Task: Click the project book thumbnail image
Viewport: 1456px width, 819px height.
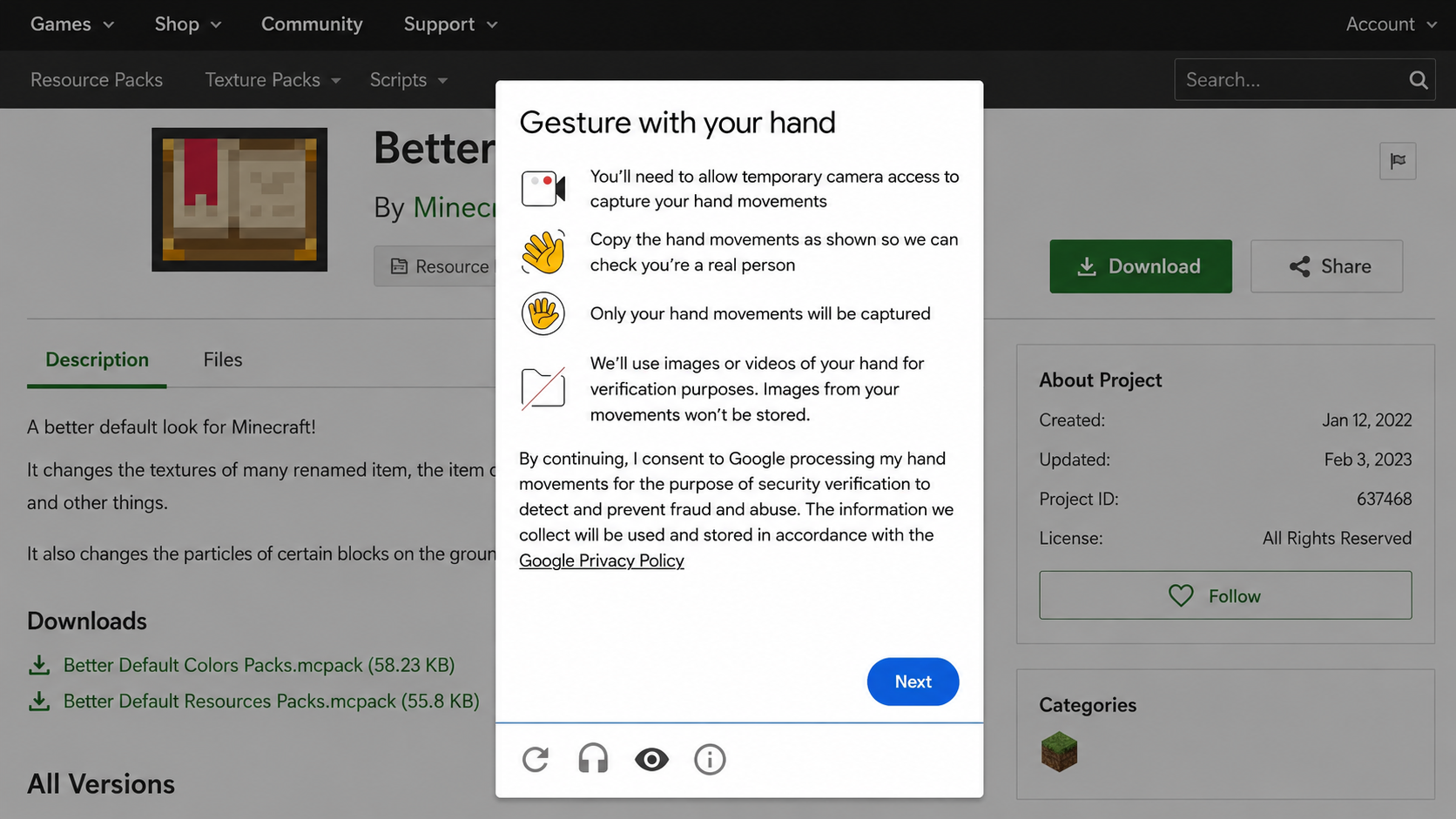Action: (x=239, y=199)
